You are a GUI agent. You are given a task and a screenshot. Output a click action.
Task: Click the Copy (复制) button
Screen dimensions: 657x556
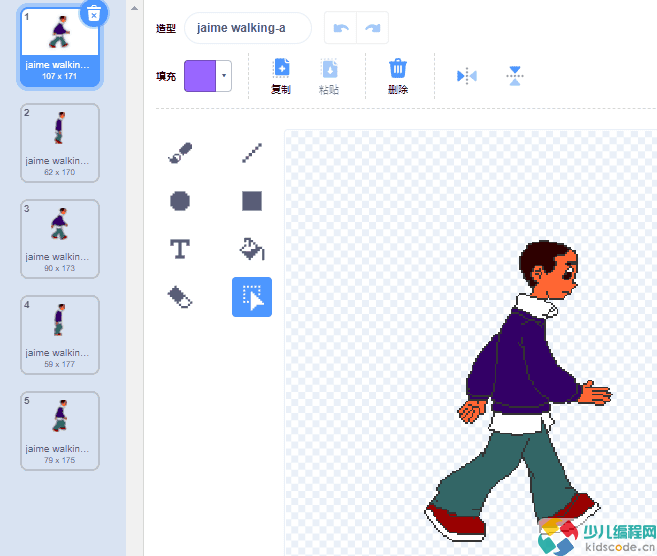(x=281, y=76)
